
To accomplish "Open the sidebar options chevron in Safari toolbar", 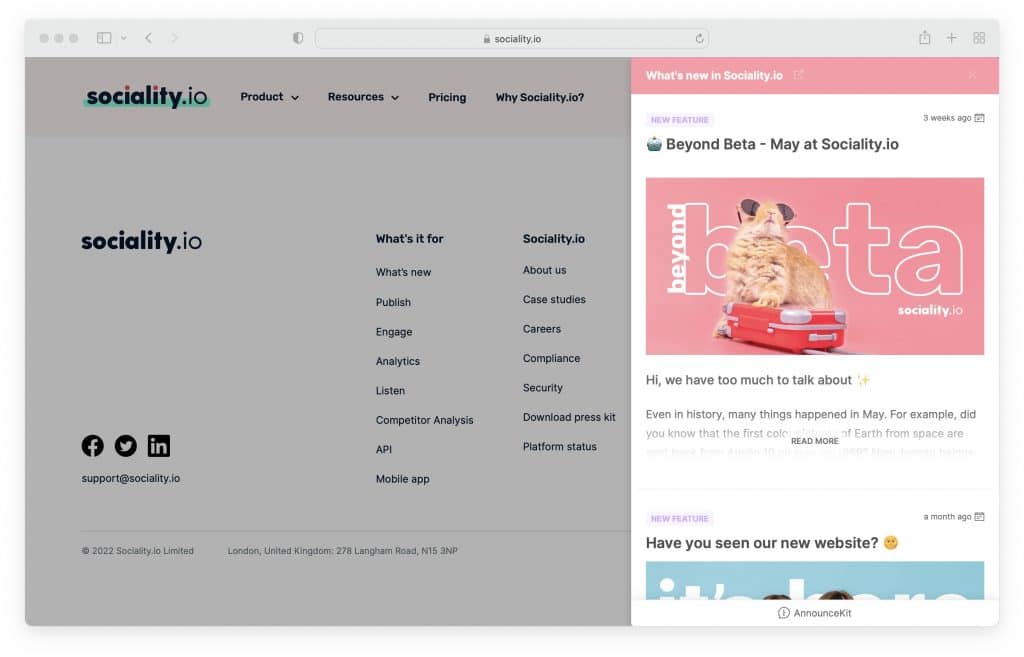I will click(x=123, y=38).
